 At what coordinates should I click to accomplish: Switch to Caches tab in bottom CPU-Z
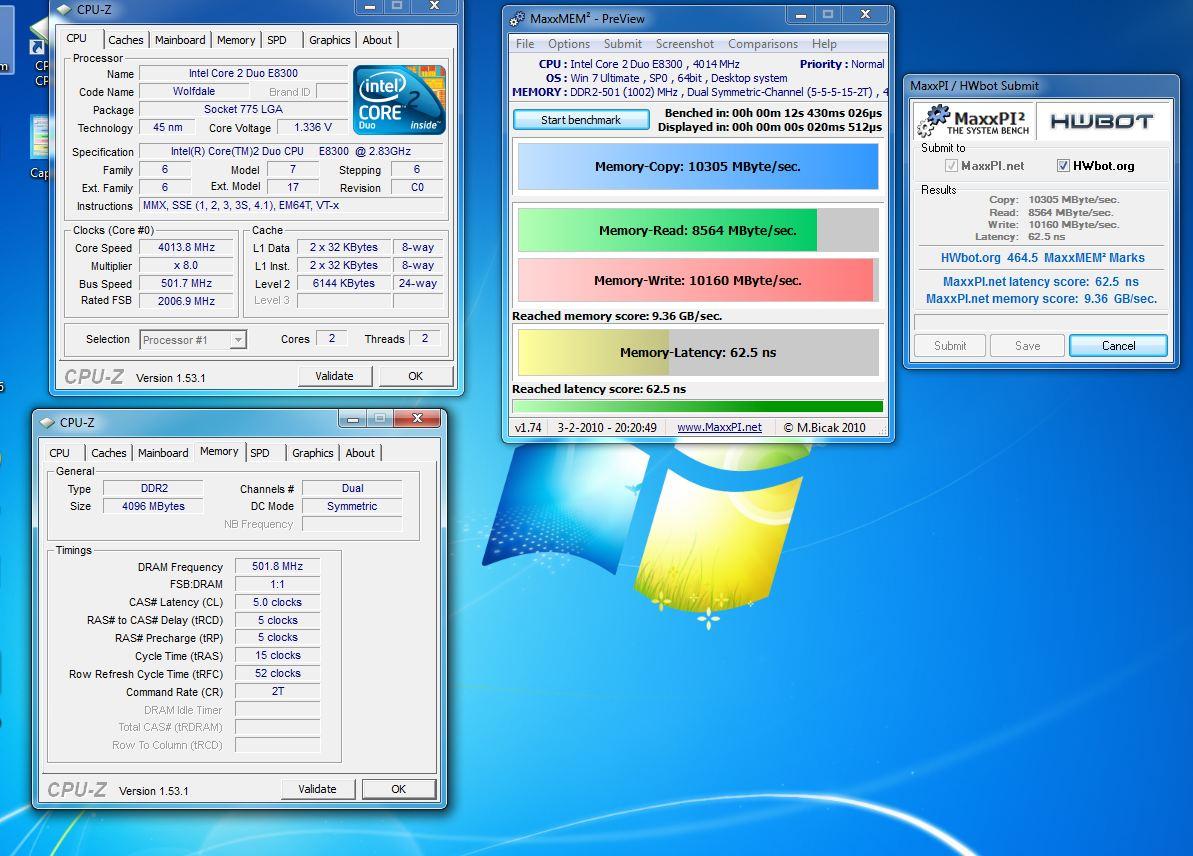point(109,453)
